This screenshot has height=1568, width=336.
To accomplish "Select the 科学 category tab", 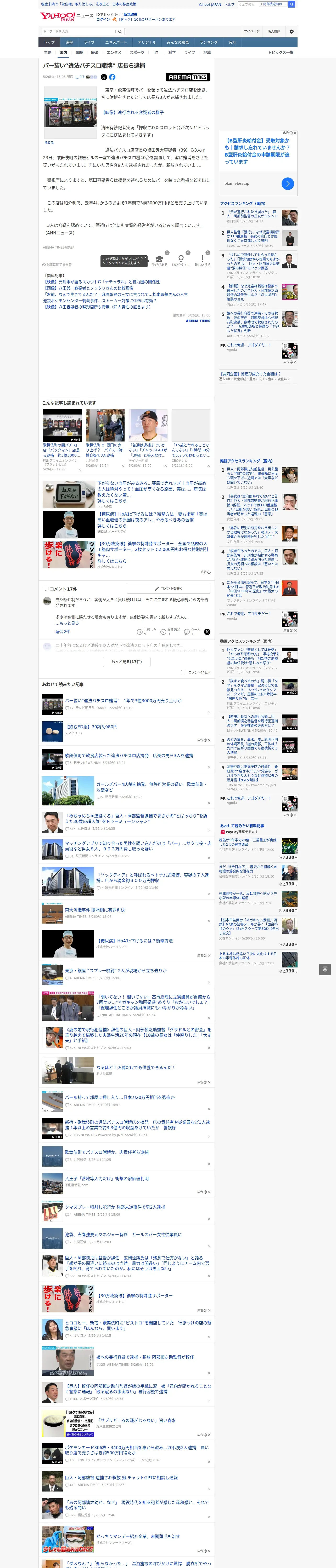I will point(172,52).
